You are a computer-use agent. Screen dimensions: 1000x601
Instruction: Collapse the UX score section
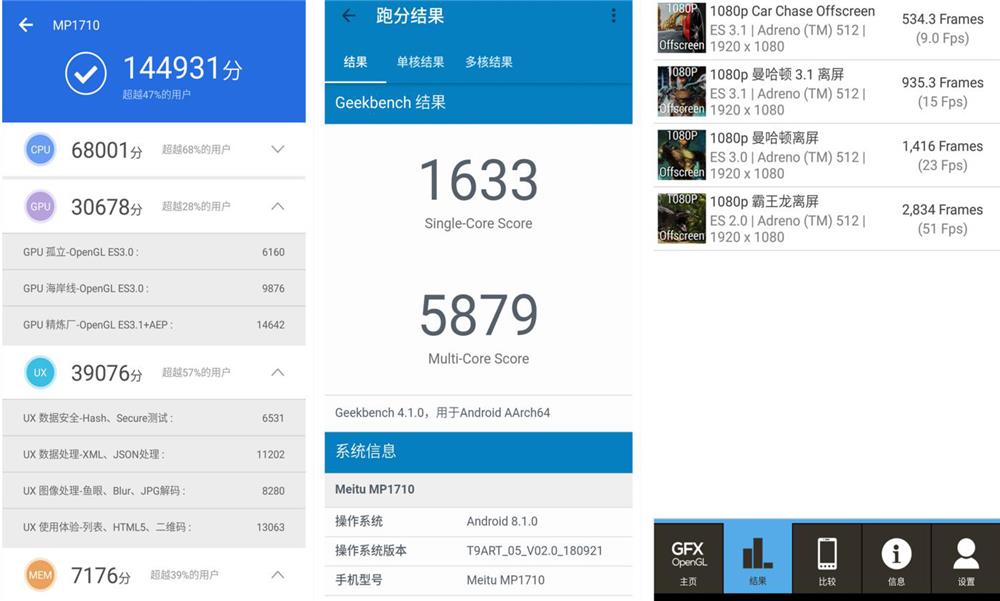click(x=278, y=373)
